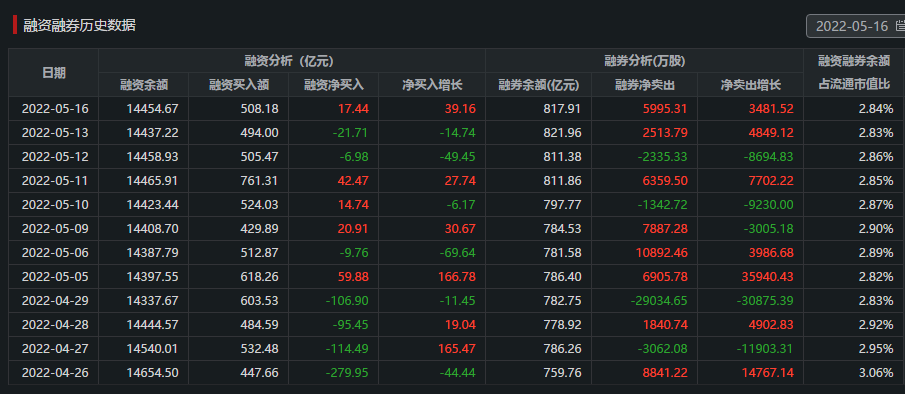
Task: Sort by 融资买入额 column header
Action: 239,85
